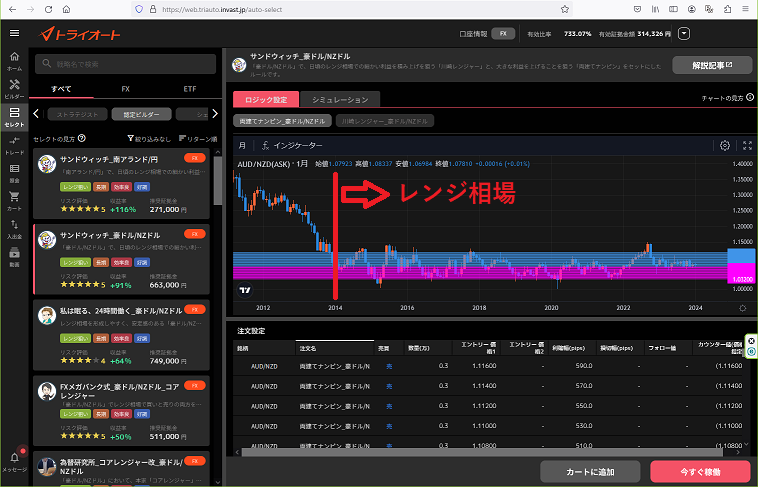Select order row with entry 1.11600
Image resolution: width=759 pixels, height=487 pixels.
(489, 366)
